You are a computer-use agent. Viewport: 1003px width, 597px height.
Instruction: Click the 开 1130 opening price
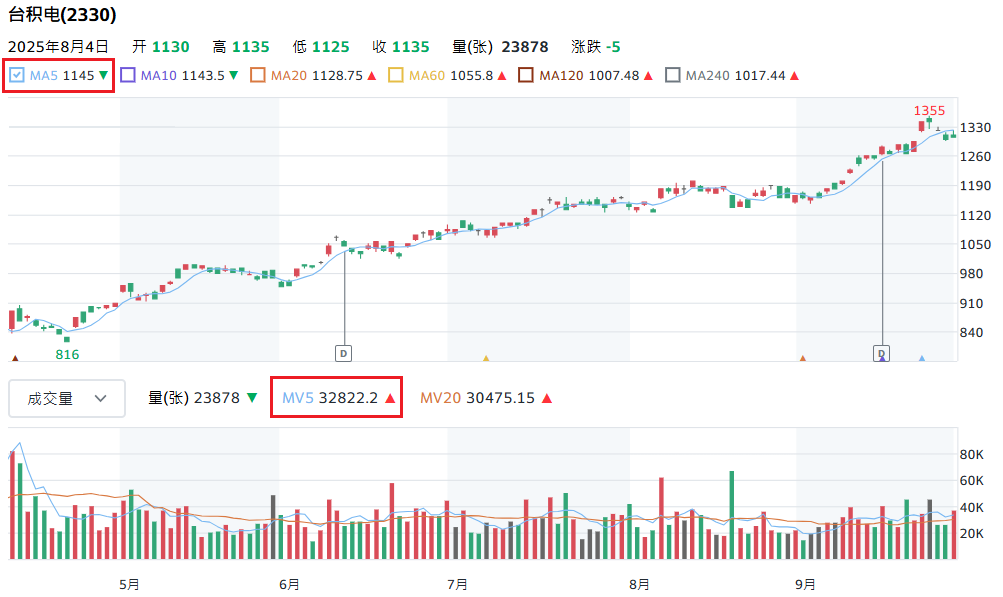(x=161, y=47)
